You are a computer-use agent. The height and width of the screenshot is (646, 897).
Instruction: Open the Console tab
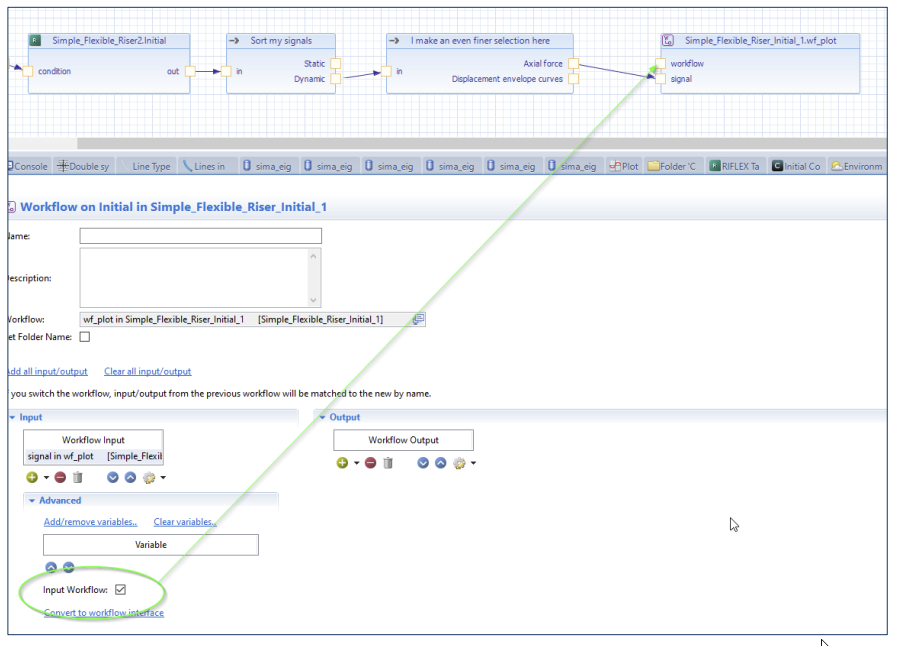click(x=28, y=166)
